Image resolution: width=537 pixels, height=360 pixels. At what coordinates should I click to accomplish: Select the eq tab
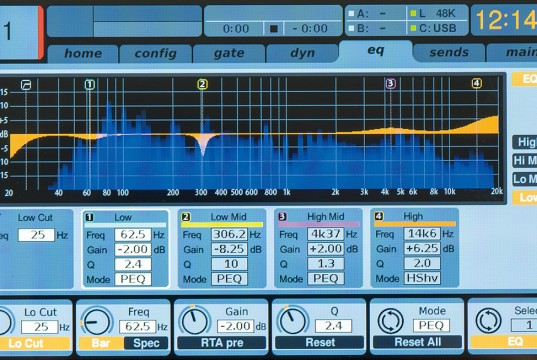376,51
